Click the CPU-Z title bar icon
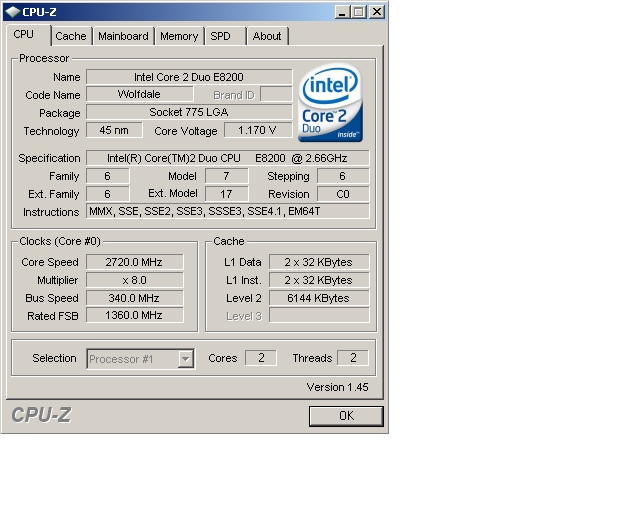The image size is (640, 512). click(12, 11)
